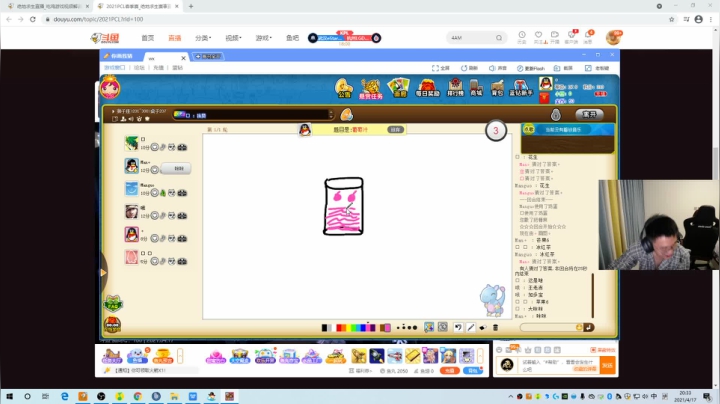Screen dimensions: 720x404
Task: Select the eraser tool in drawing toolbar
Action: [483, 327]
